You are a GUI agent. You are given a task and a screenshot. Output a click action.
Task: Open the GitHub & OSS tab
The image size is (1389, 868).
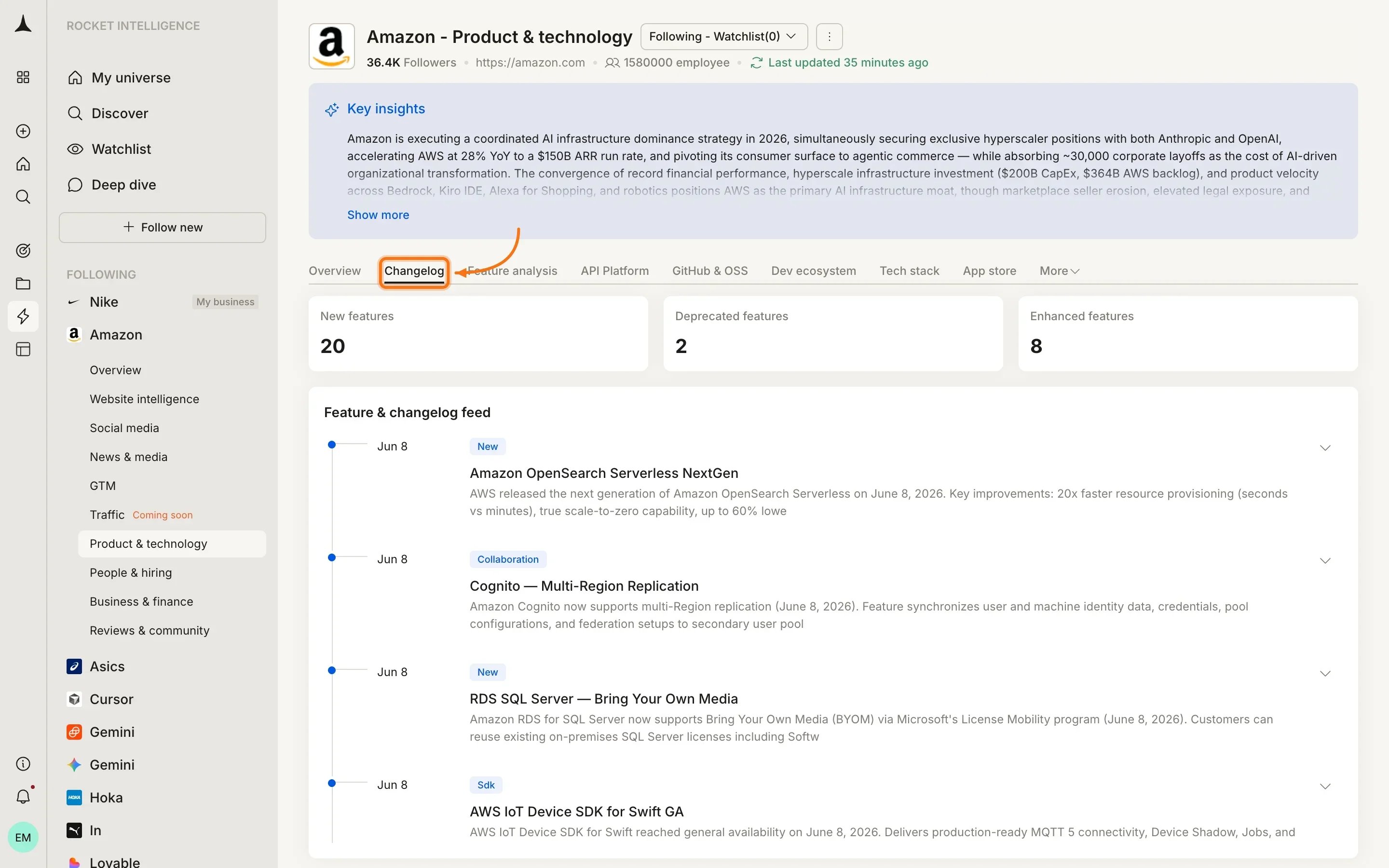[710, 271]
